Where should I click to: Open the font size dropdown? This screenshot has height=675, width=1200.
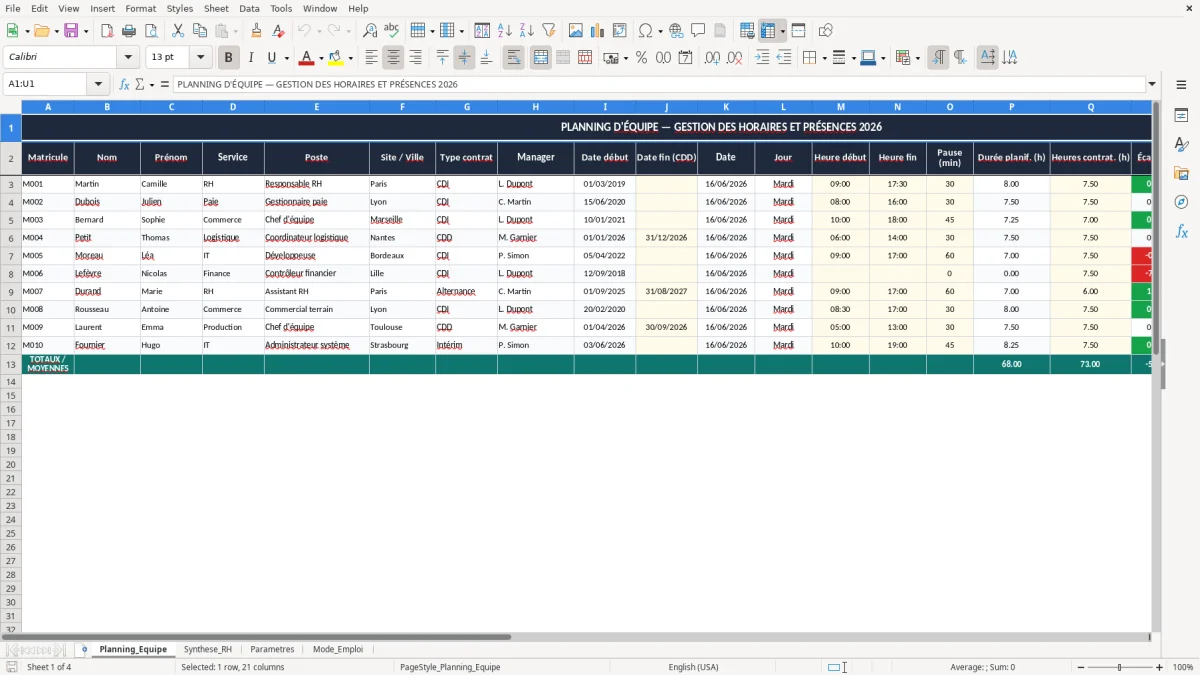(x=200, y=58)
